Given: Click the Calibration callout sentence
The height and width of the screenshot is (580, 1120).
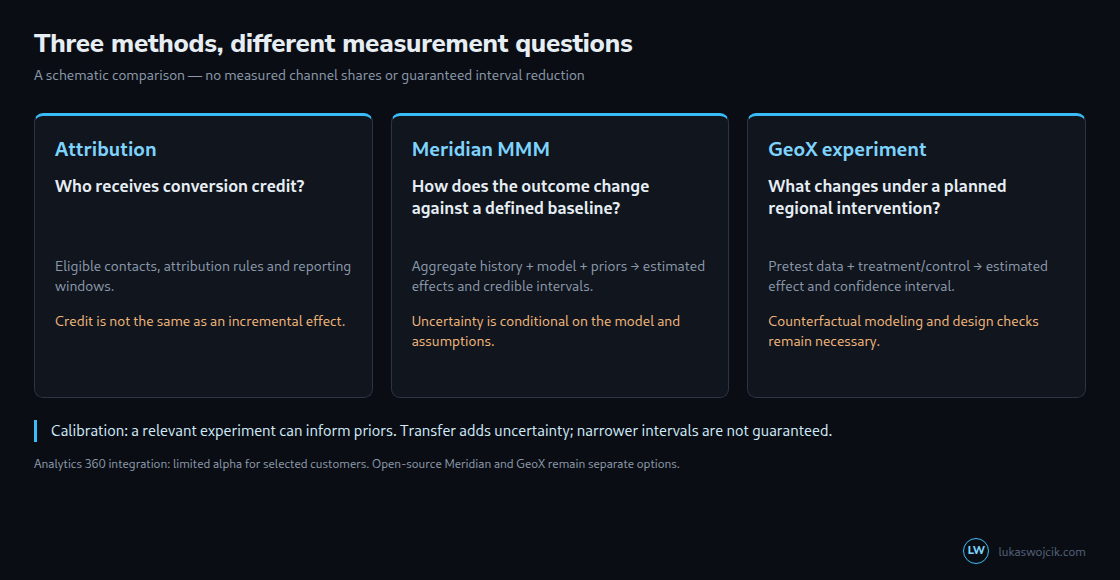Looking at the screenshot, I should click(441, 431).
